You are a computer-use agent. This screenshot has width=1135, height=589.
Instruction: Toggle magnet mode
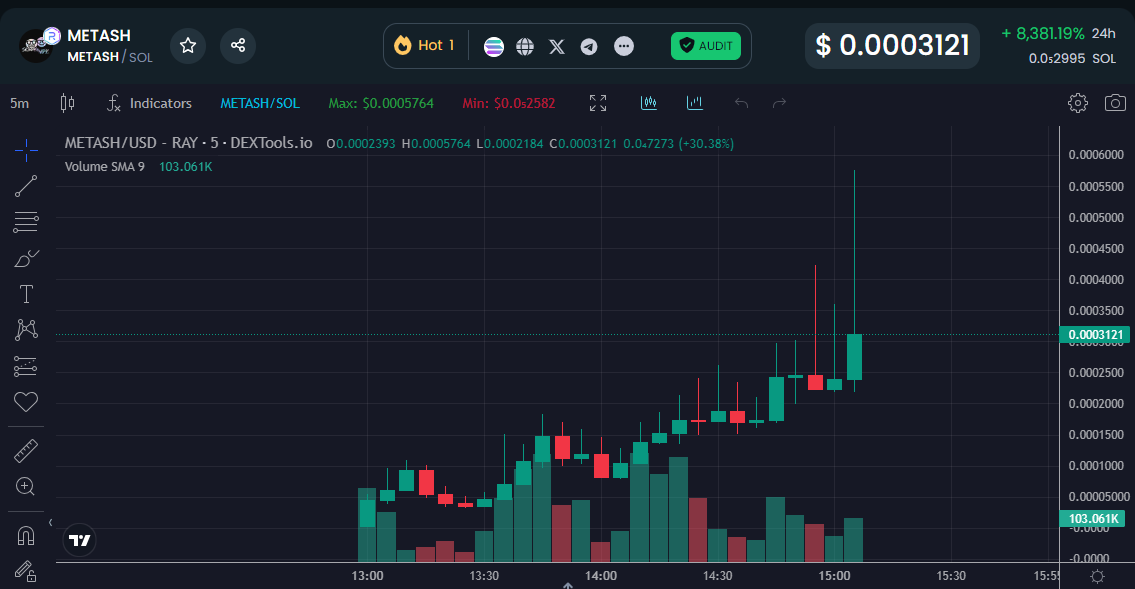(26, 536)
